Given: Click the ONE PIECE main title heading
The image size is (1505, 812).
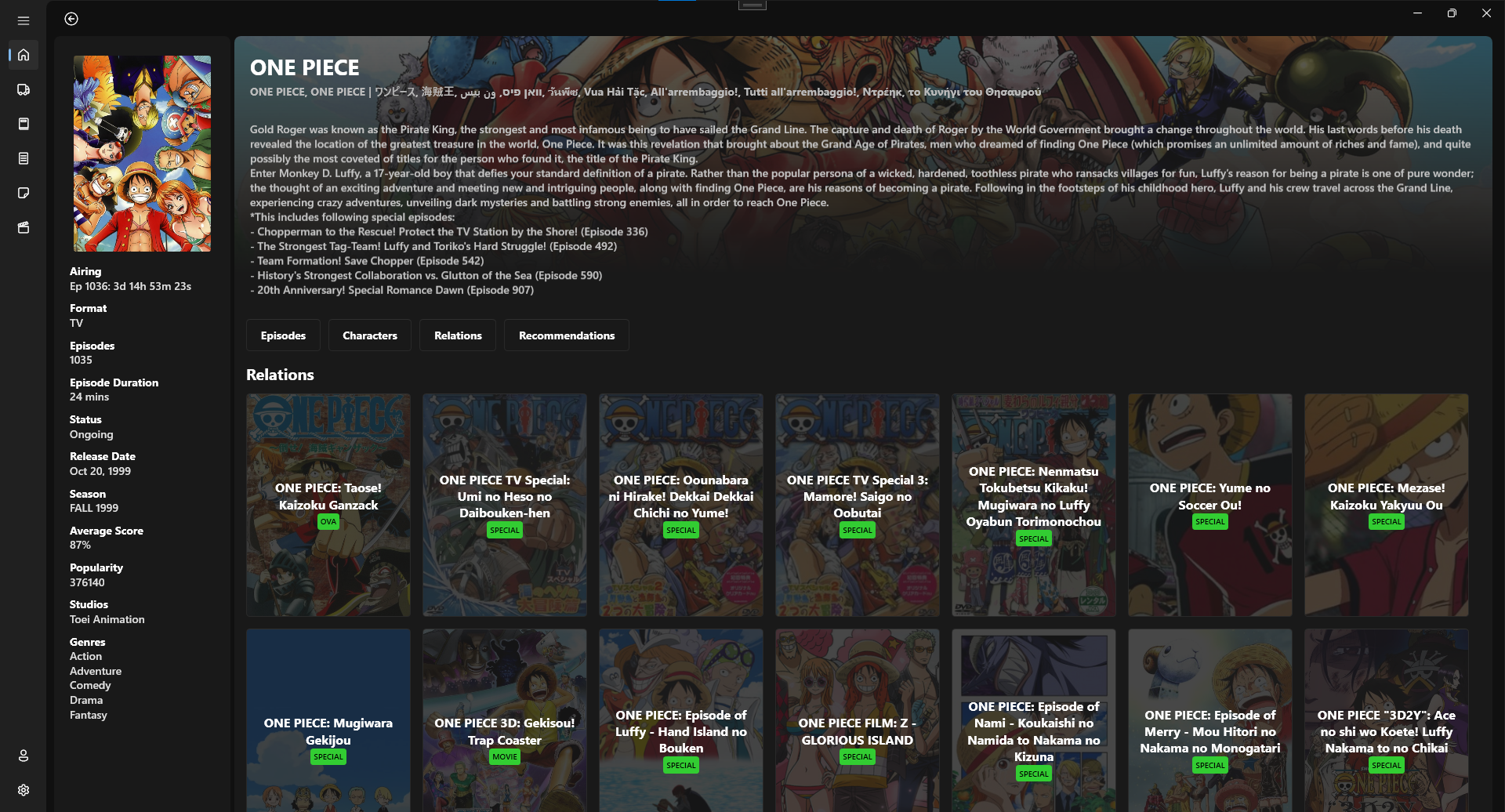Looking at the screenshot, I should point(304,68).
